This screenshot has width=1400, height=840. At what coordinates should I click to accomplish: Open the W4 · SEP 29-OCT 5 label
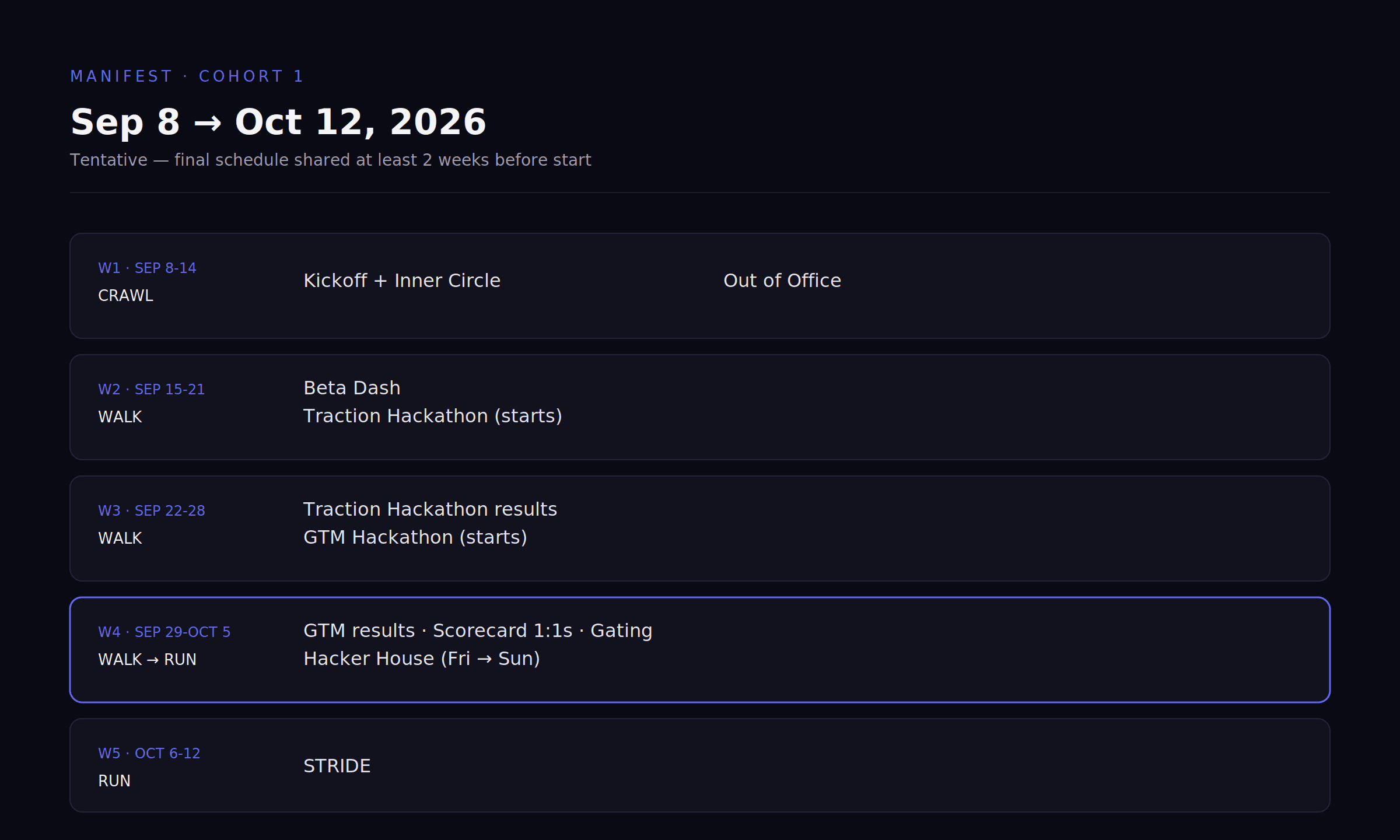coord(164,632)
